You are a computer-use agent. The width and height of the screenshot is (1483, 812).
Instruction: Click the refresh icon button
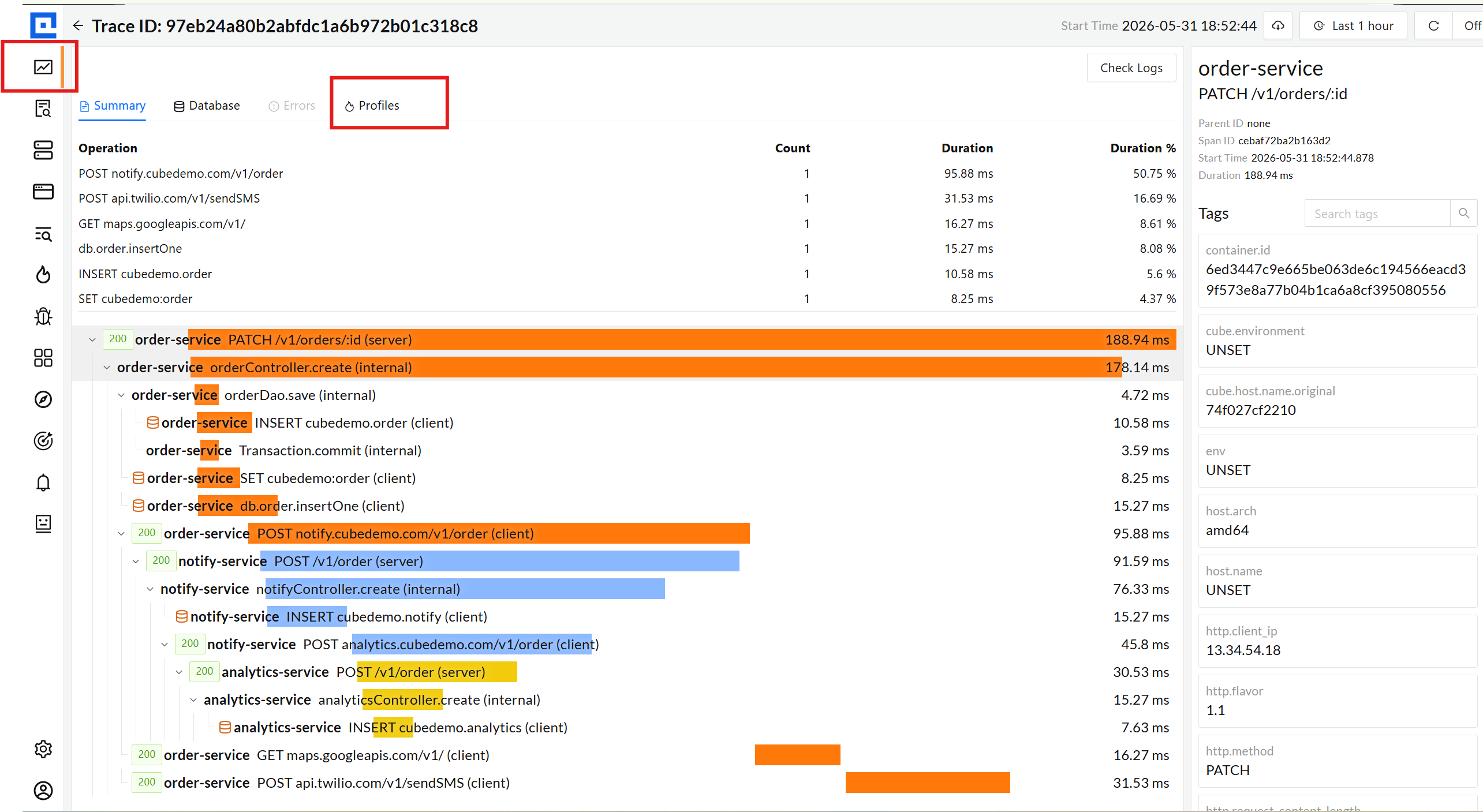click(1433, 26)
